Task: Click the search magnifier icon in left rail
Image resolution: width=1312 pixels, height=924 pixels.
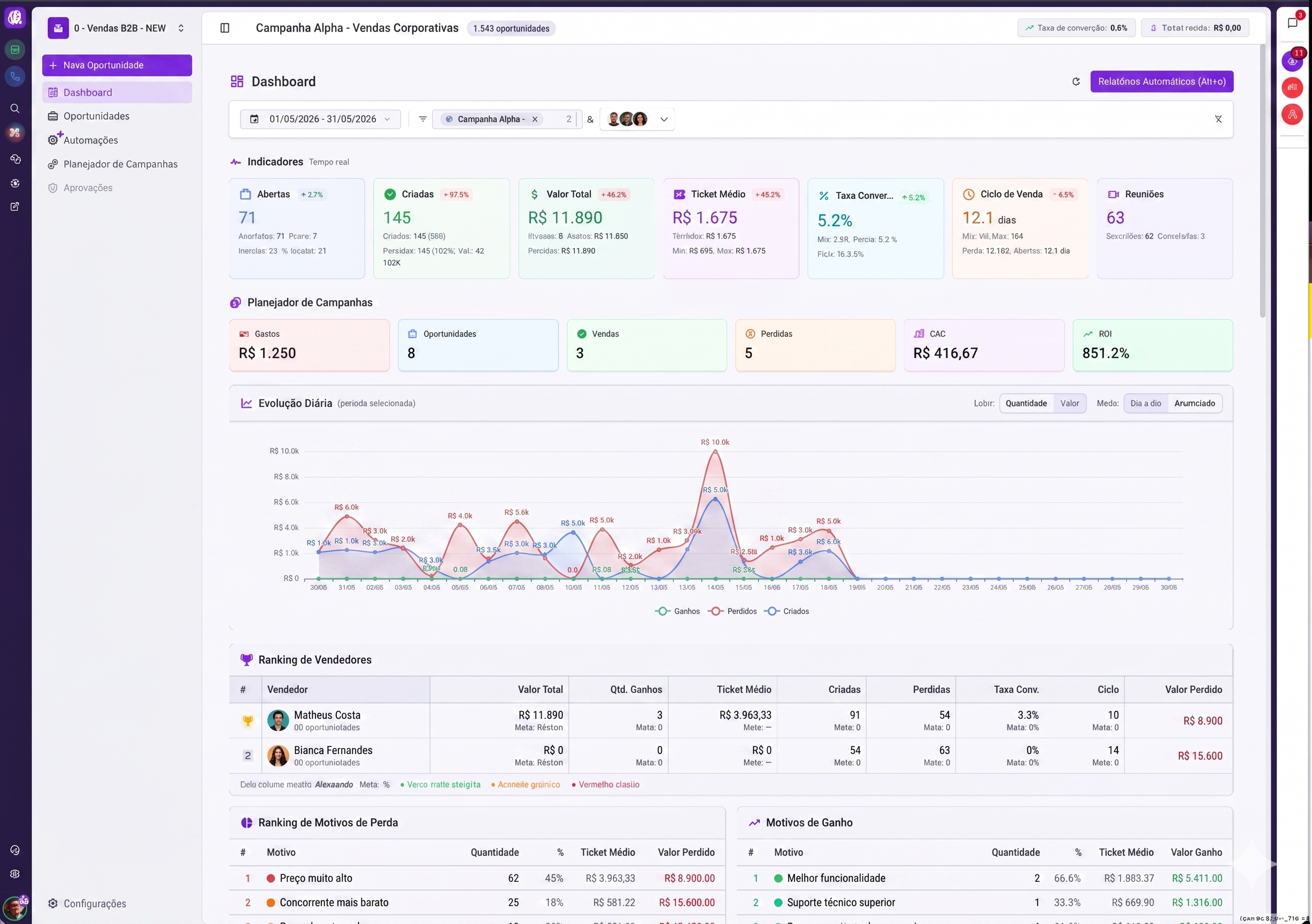Action: pos(16,109)
